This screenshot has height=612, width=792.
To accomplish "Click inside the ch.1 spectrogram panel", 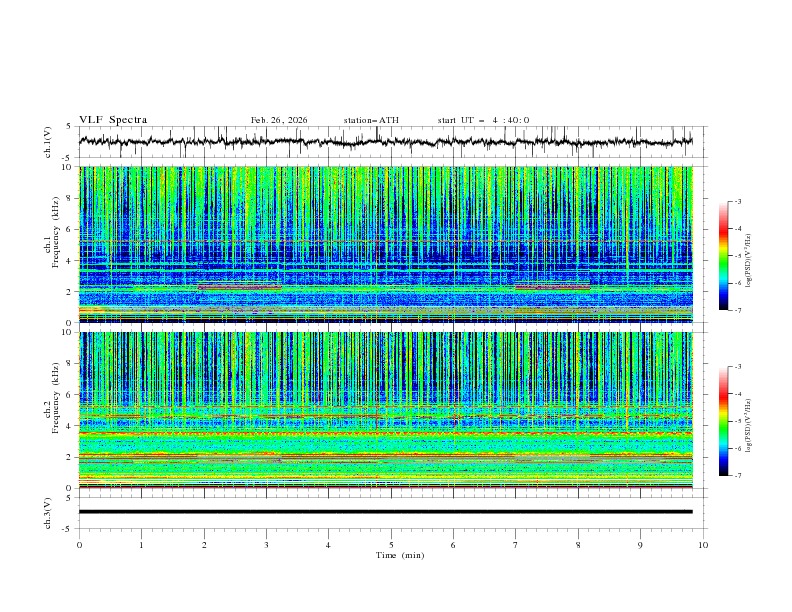I will pyautogui.click(x=385, y=244).
